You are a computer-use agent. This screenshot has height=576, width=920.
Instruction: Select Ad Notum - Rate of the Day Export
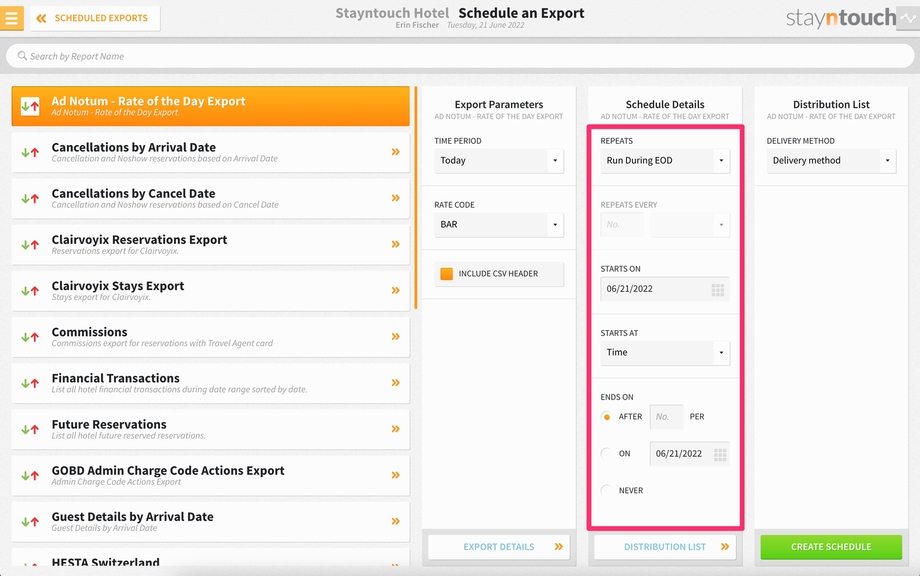coord(211,106)
